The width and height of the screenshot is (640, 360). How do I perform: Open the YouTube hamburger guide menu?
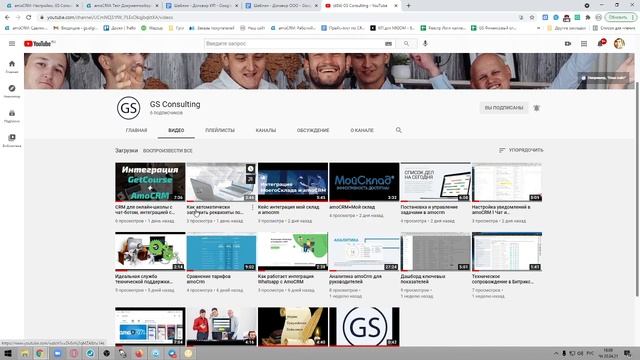pyautogui.click(x=12, y=44)
